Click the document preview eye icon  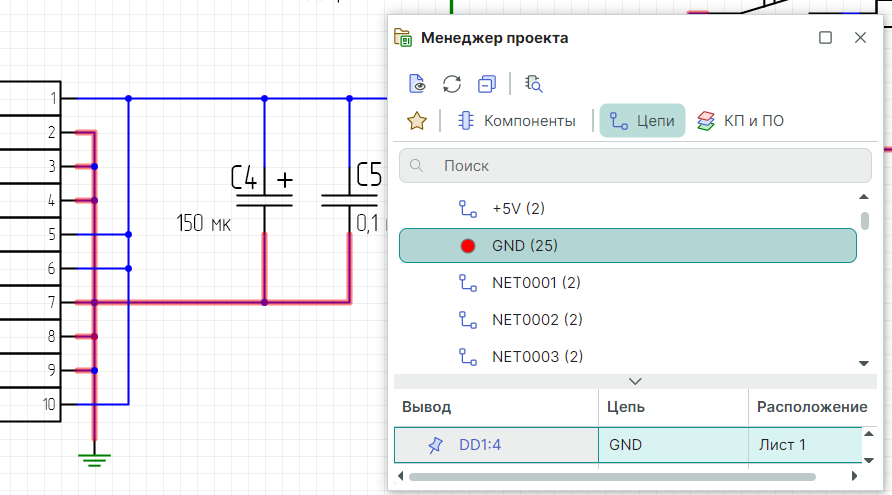418,84
